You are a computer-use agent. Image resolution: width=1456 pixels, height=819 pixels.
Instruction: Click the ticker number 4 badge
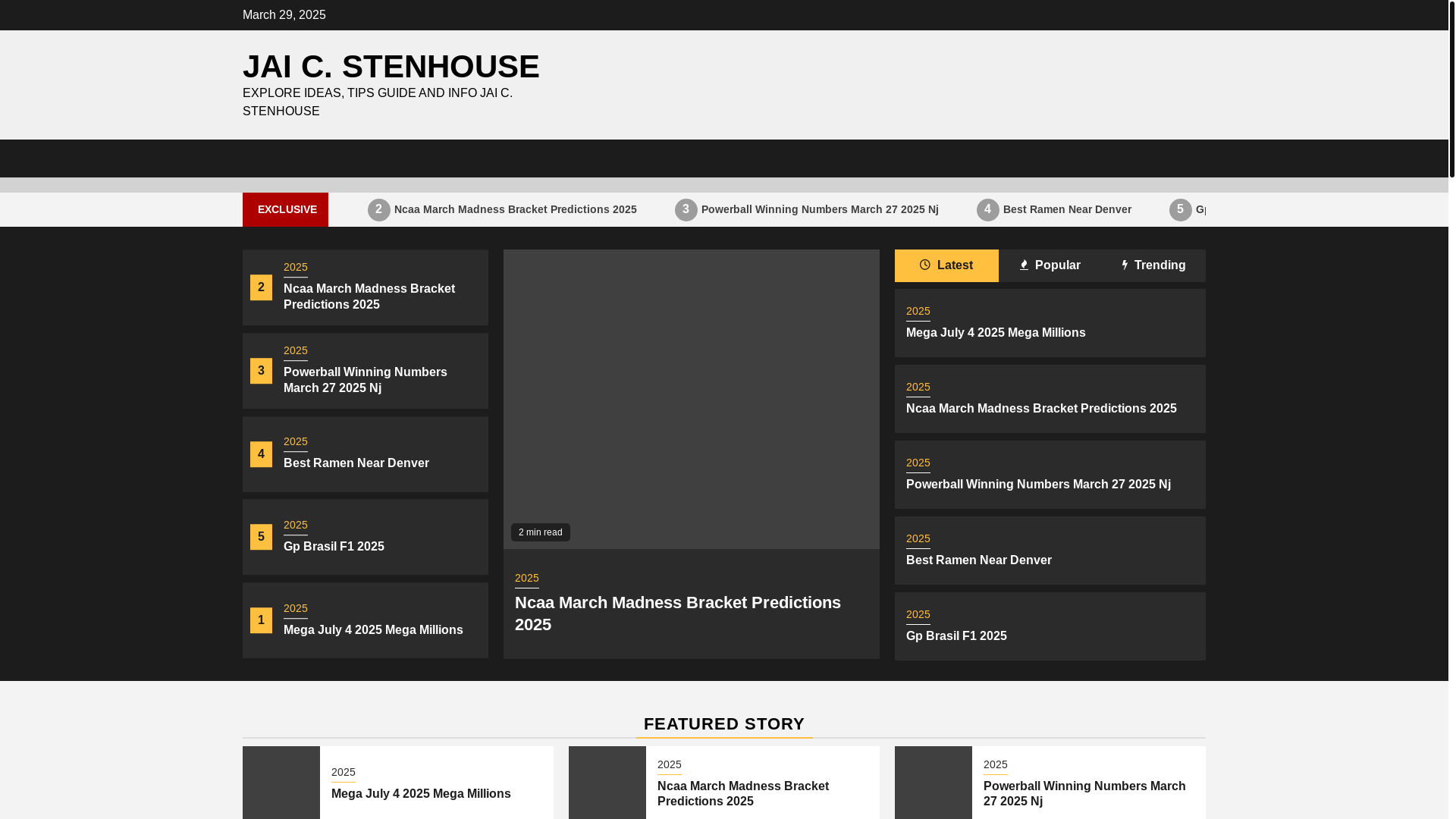pos(988,210)
